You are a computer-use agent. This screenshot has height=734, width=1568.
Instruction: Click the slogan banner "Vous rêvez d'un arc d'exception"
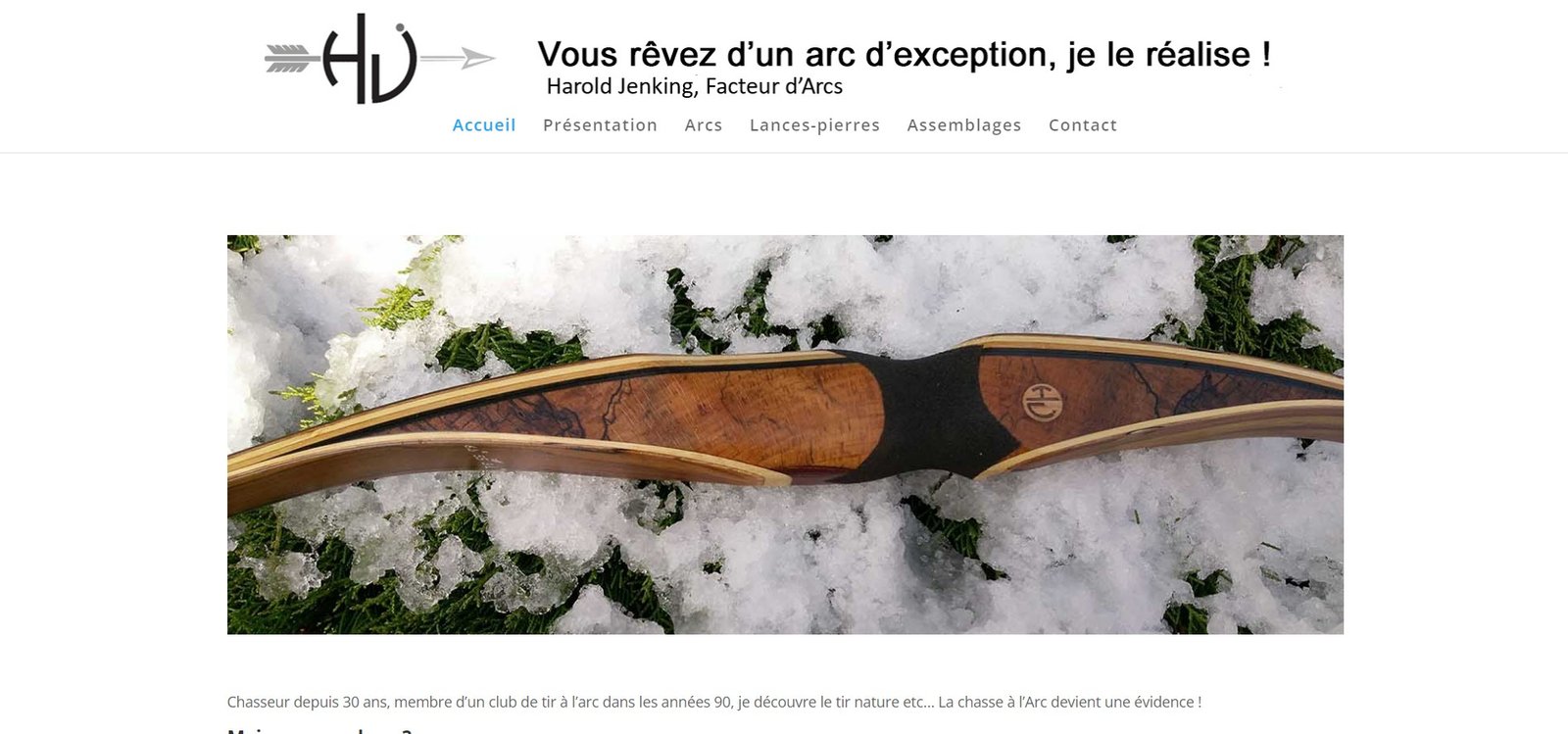pyautogui.click(x=904, y=55)
